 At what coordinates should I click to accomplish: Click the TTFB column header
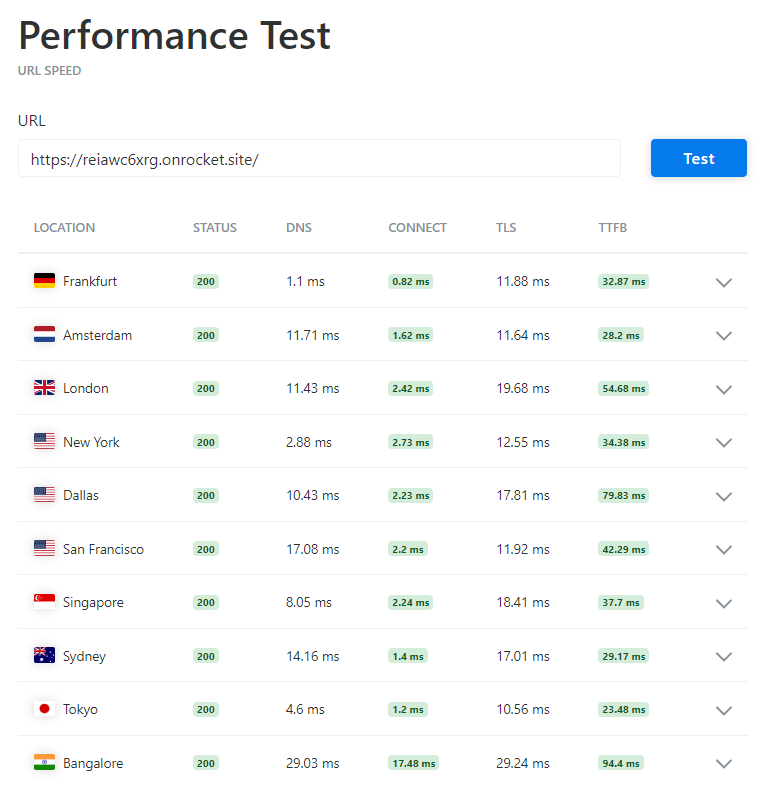[x=612, y=228]
